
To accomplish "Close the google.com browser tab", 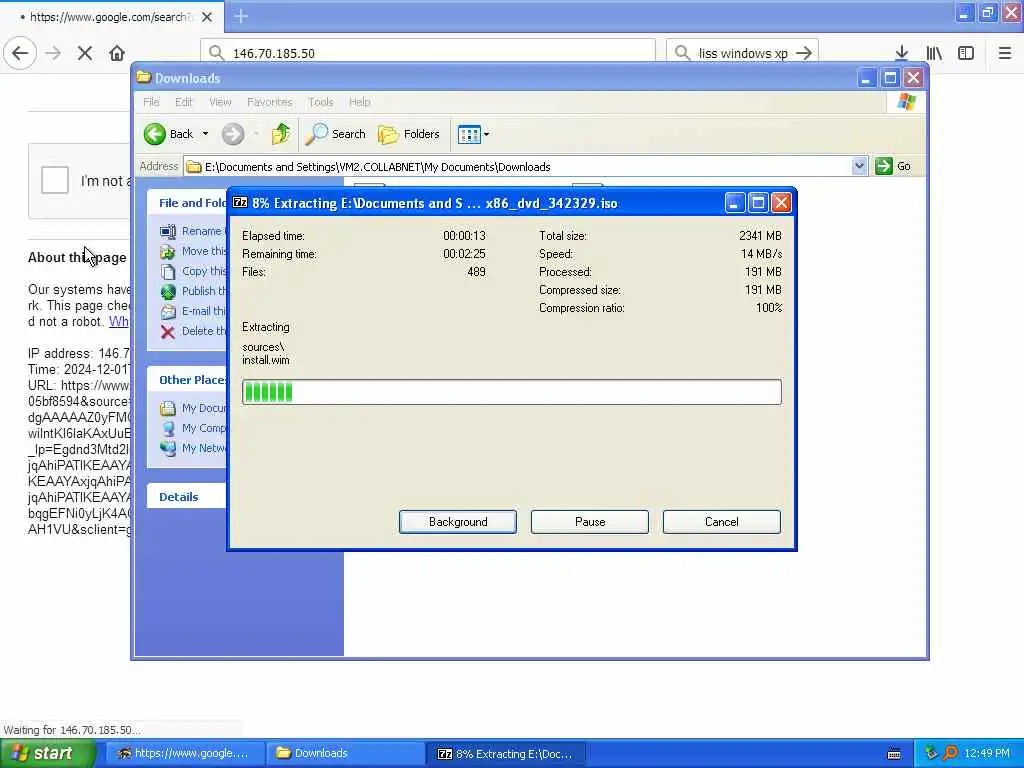I will [207, 17].
